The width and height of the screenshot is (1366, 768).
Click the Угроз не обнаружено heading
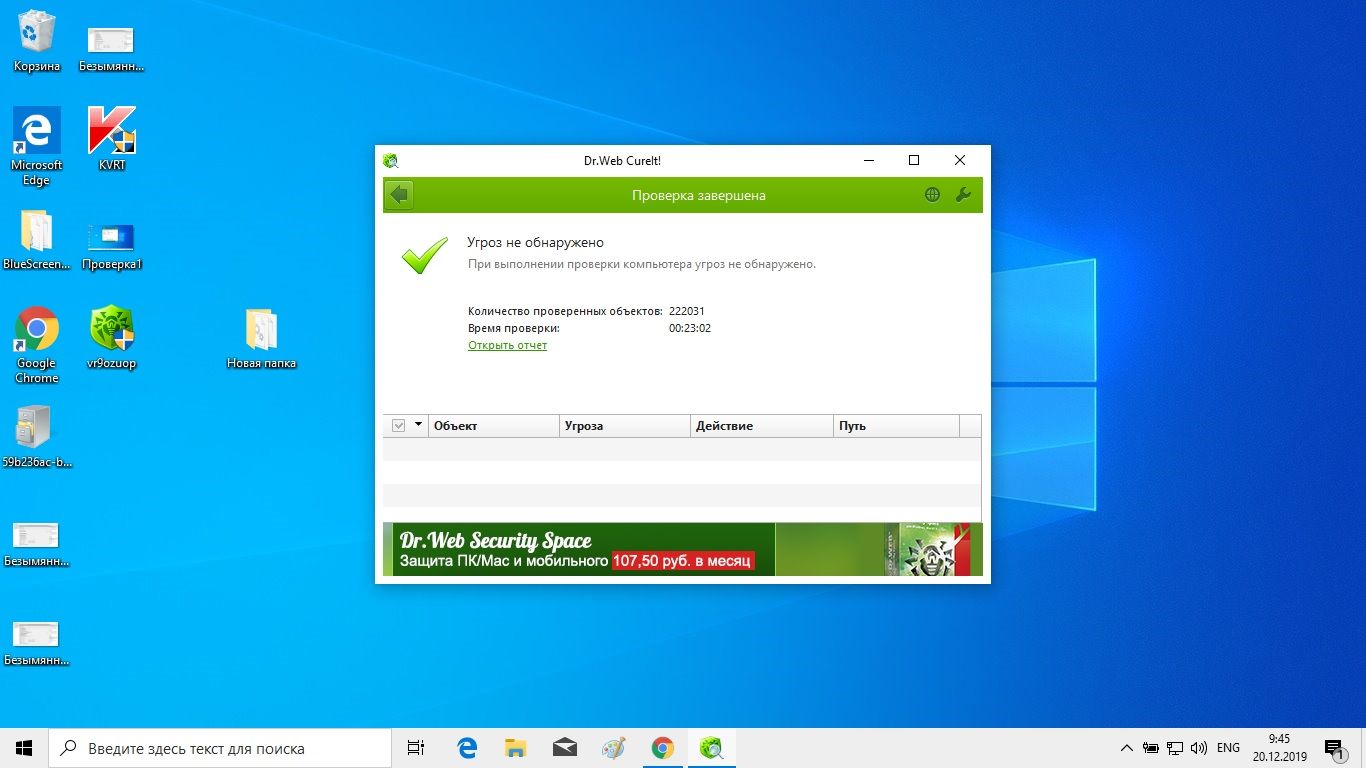coord(536,243)
